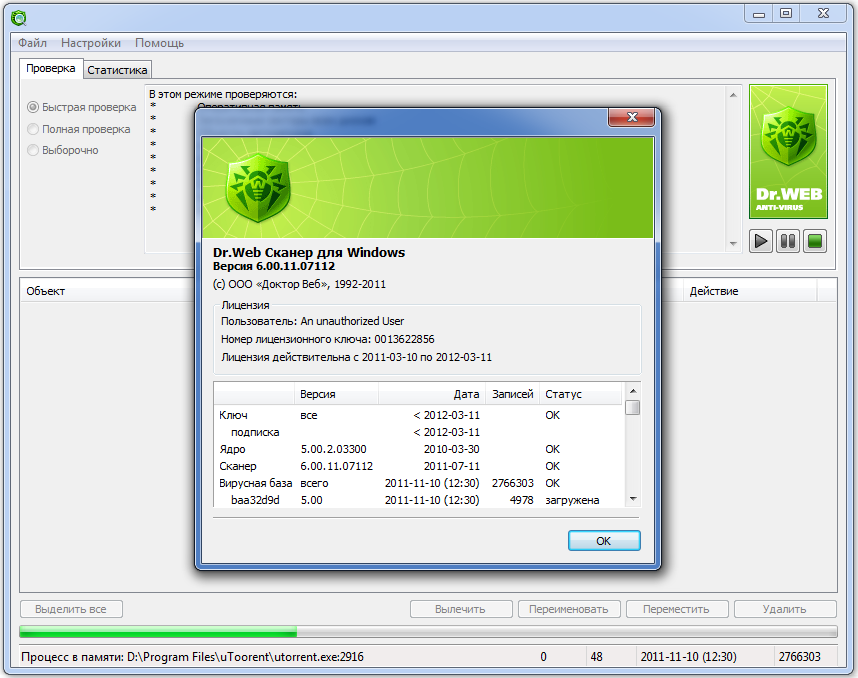The image size is (858, 678).
Task: Click the Статус column header in About dialog
Action: (x=581, y=394)
